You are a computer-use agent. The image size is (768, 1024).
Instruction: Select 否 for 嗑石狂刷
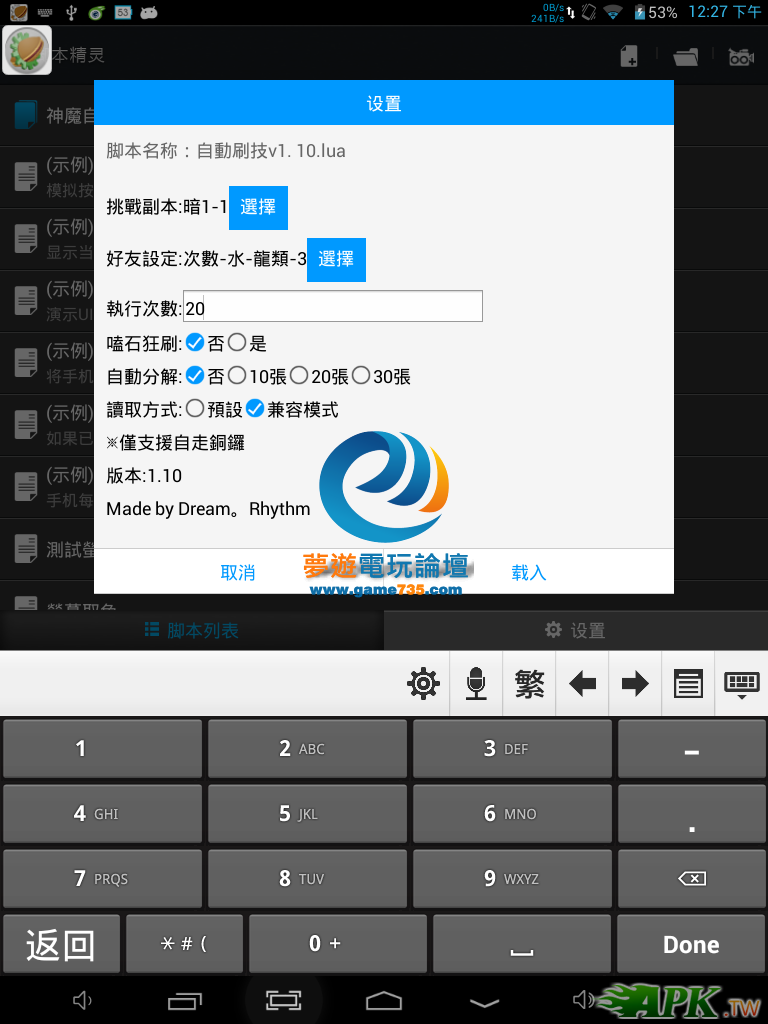(195, 342)
